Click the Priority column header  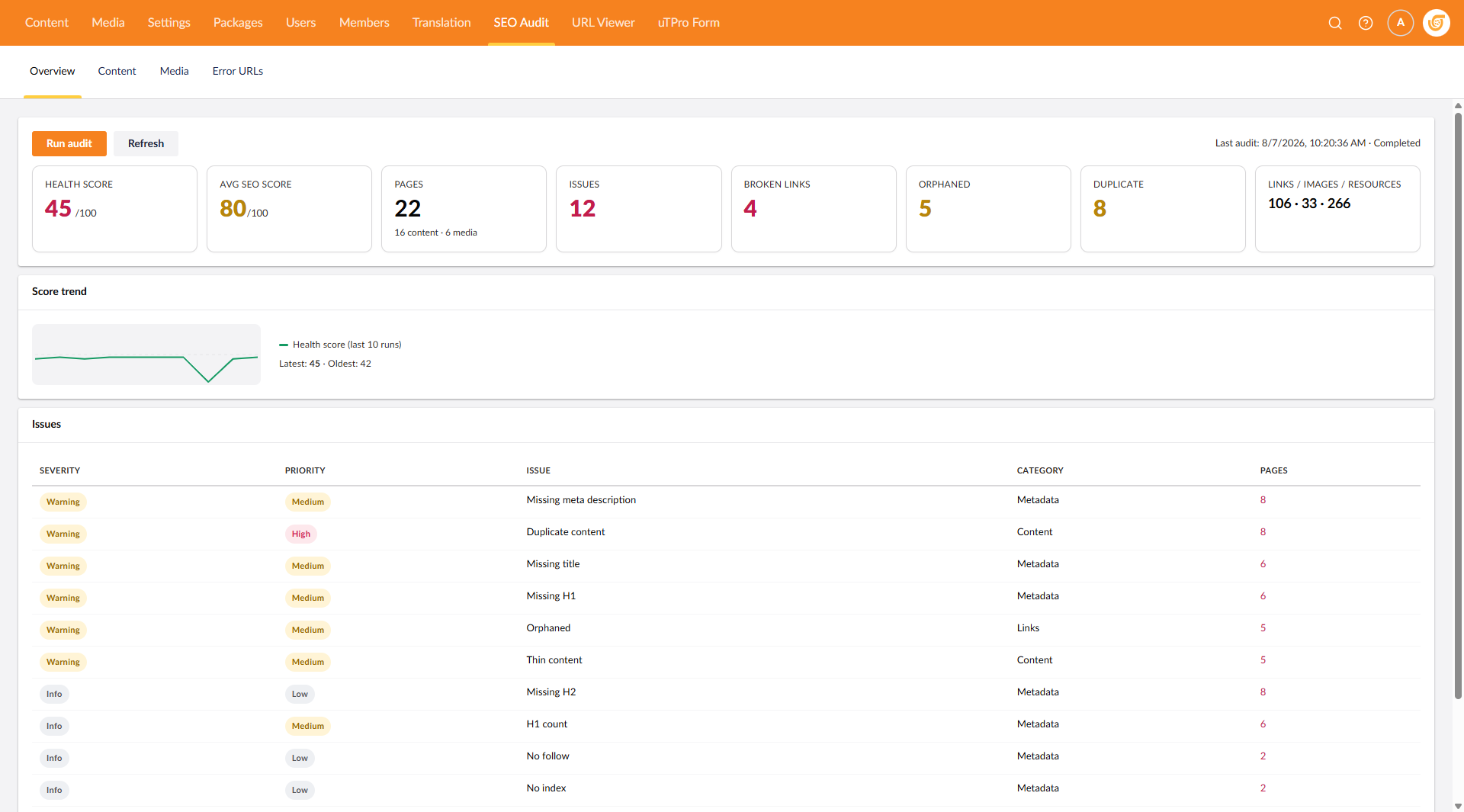point(305,470)
